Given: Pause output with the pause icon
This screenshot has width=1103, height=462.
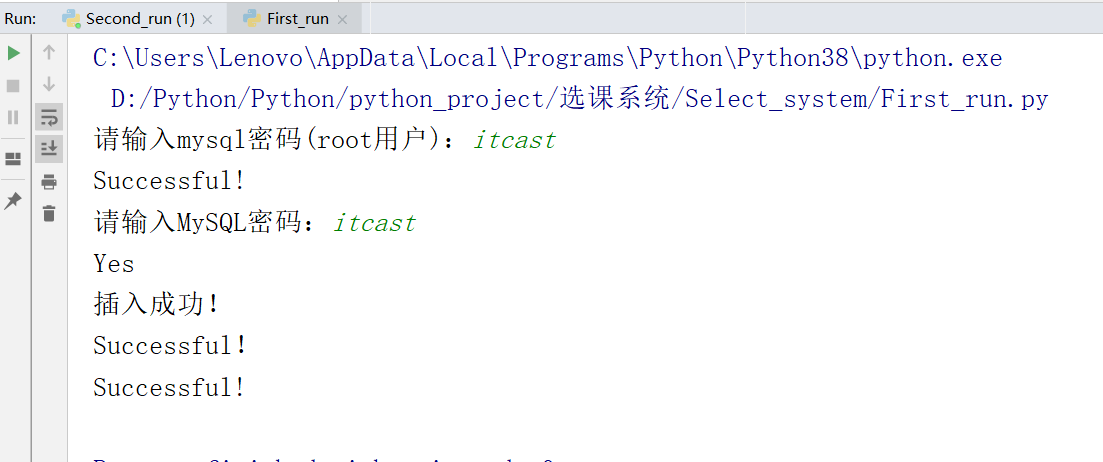Looking at the screenshot, I should tap(13, 117).
